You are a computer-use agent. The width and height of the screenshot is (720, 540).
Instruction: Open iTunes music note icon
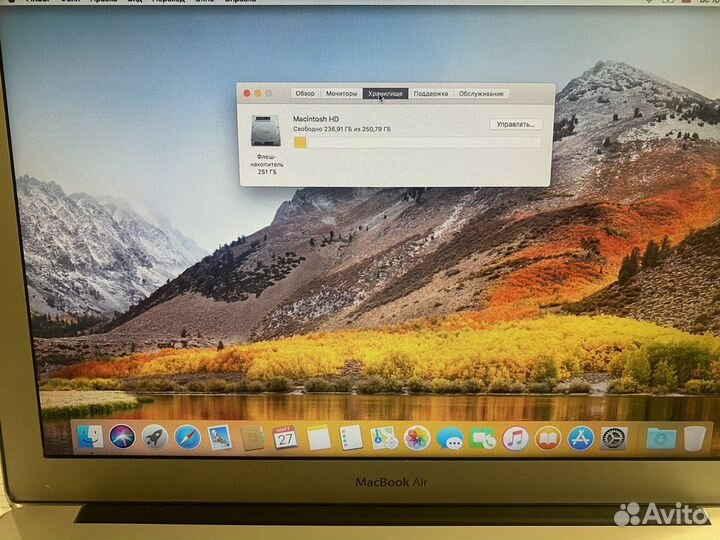[x=515, y=438]
